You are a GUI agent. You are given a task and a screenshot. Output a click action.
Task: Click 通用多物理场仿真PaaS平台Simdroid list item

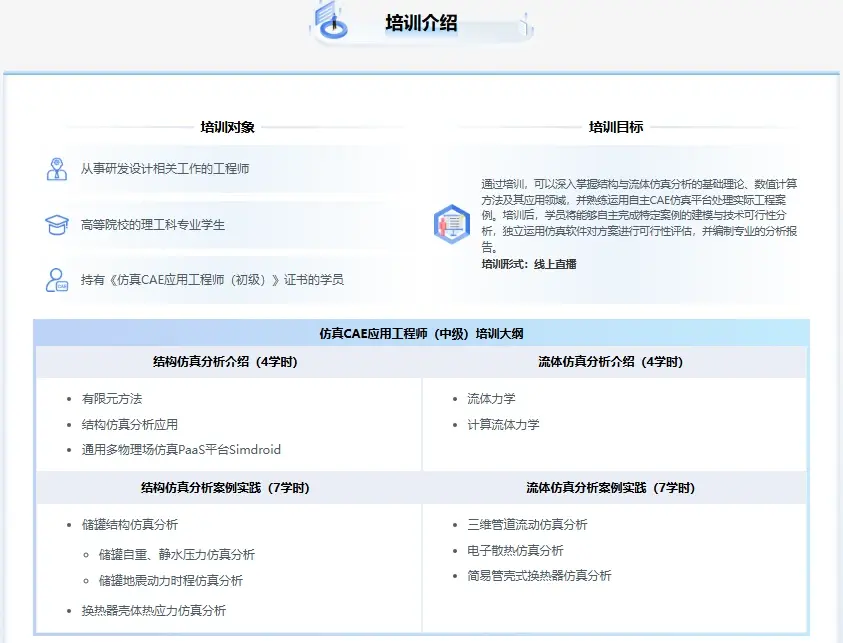(181, 449)
